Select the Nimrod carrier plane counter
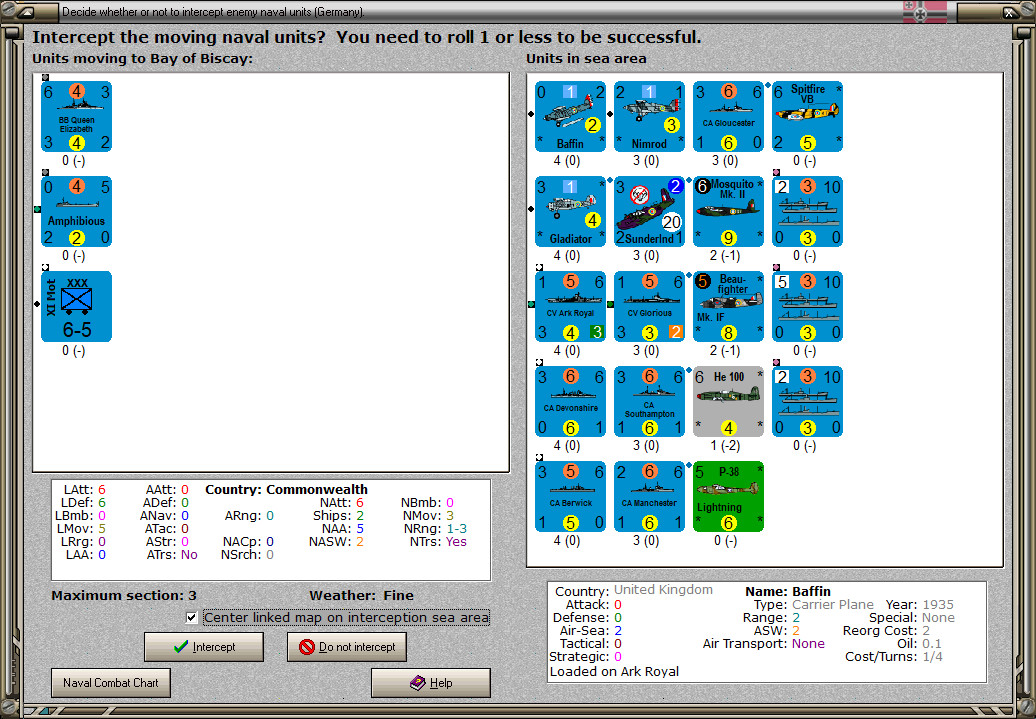This screenshot has height=719, width=1036. pyautogui.click(x=649, y=116)
